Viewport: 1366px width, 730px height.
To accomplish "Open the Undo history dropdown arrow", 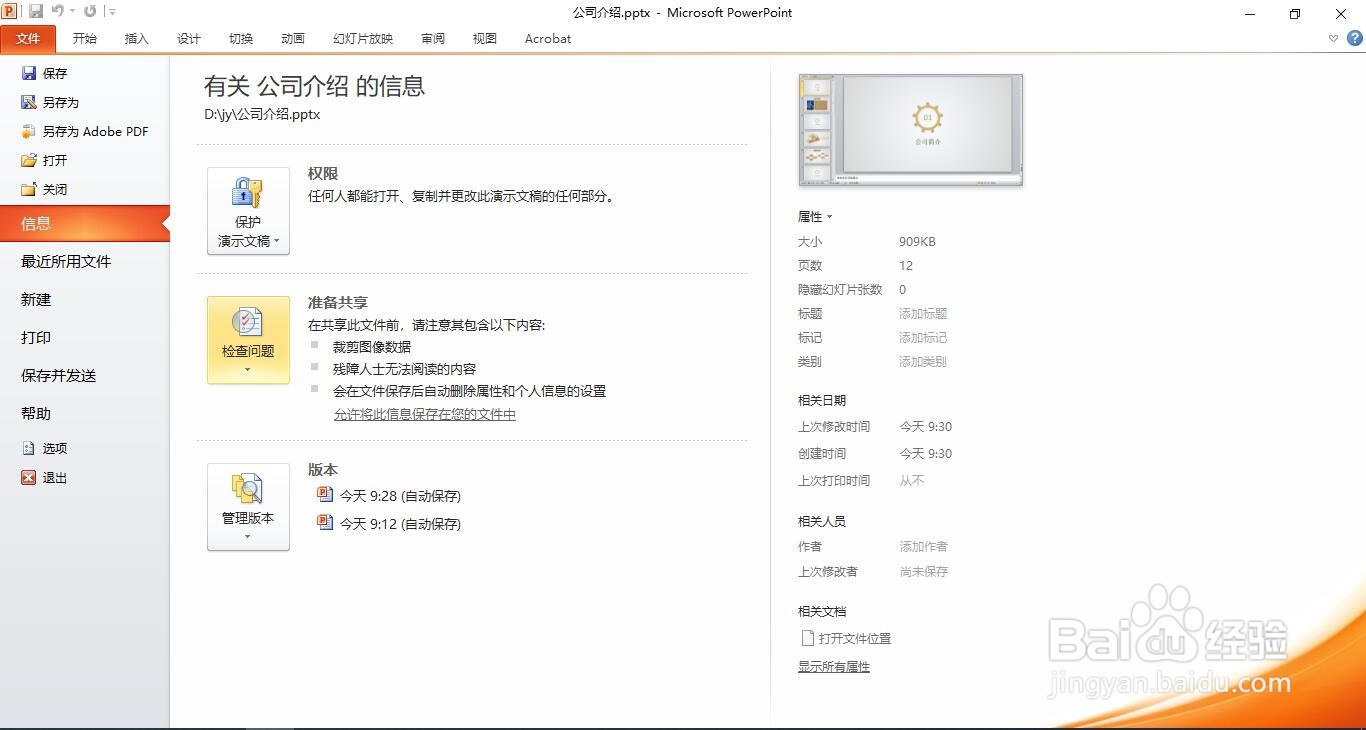I will (72, 12).
